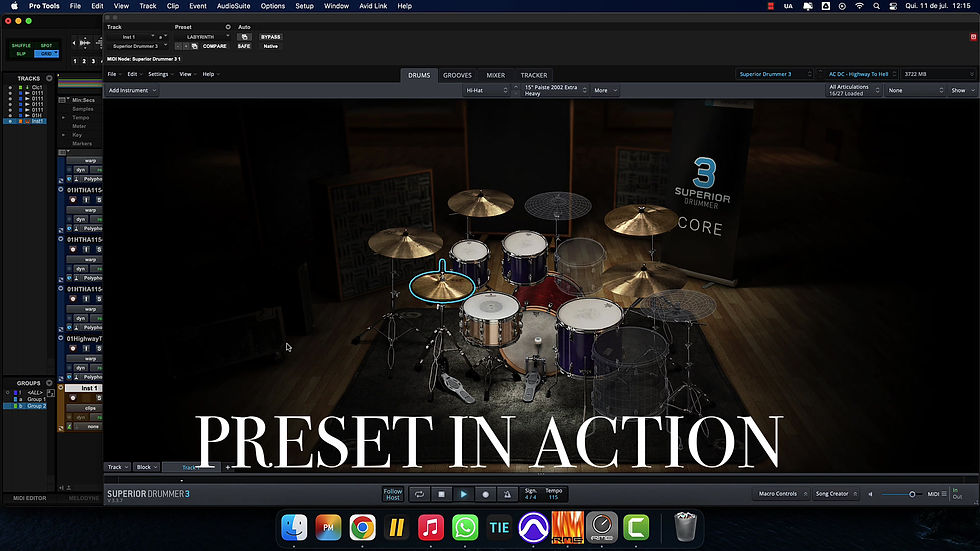Toggle loop playback in Superior Drummer transport
The width and height of the screenshot is (980, 551).
419,494
